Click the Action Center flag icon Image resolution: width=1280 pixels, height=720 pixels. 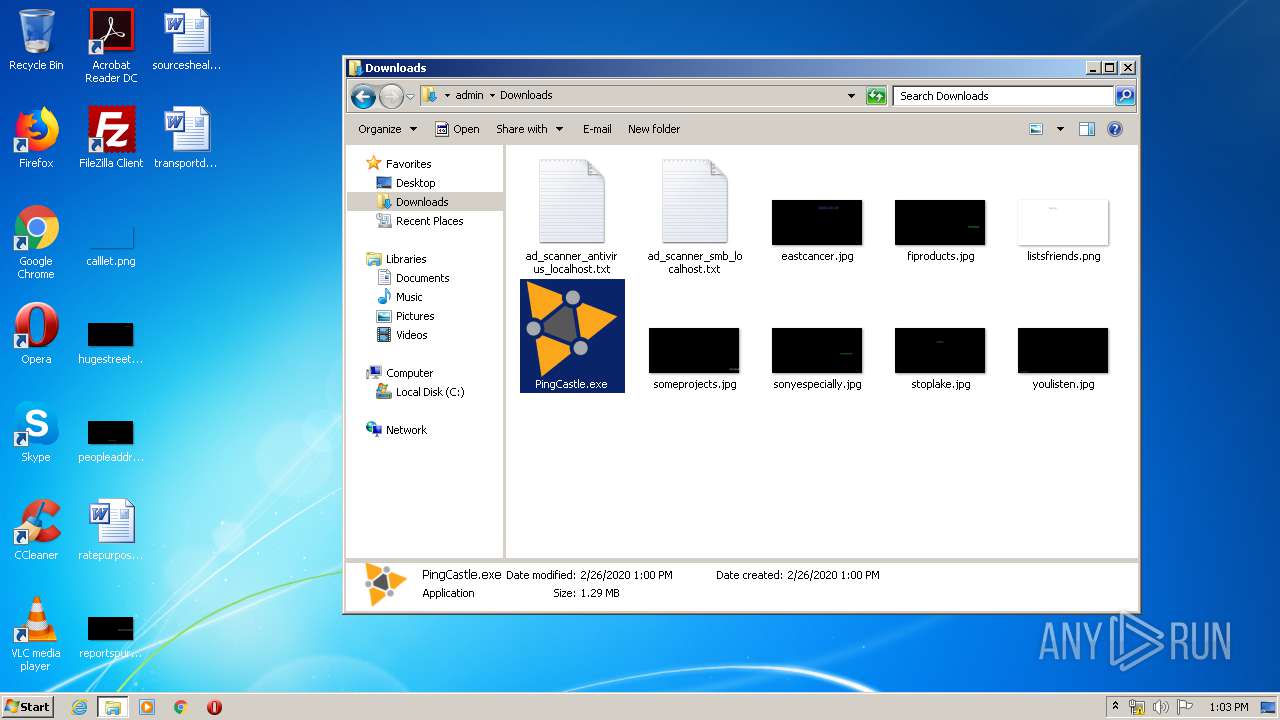coord(1185,707)
